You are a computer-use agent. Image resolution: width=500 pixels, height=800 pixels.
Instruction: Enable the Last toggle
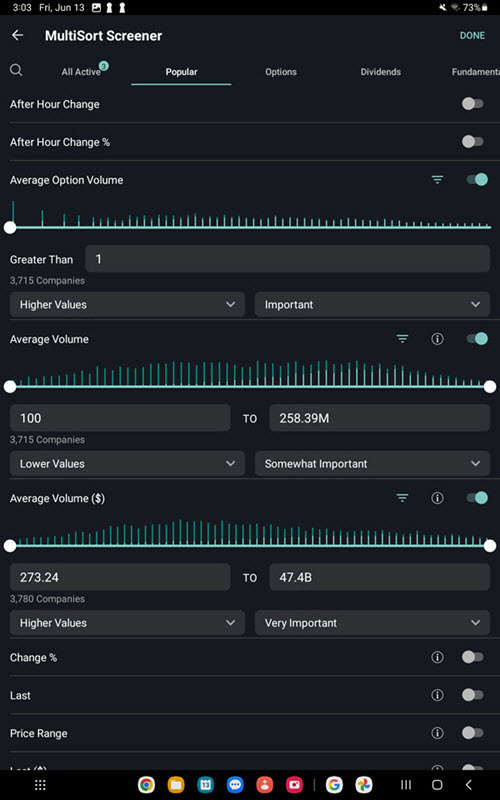pos(472,695)
